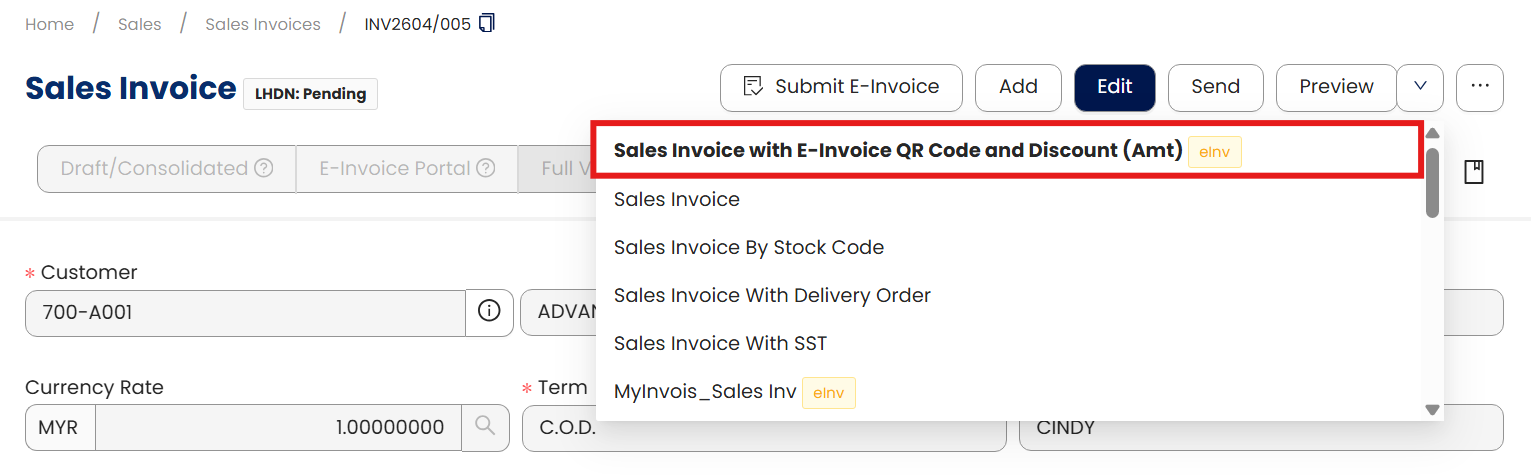Pick Sales Invoice With Delivery Order
The width and height of the screenshot is (1531, 475).
tap(772, 296)
